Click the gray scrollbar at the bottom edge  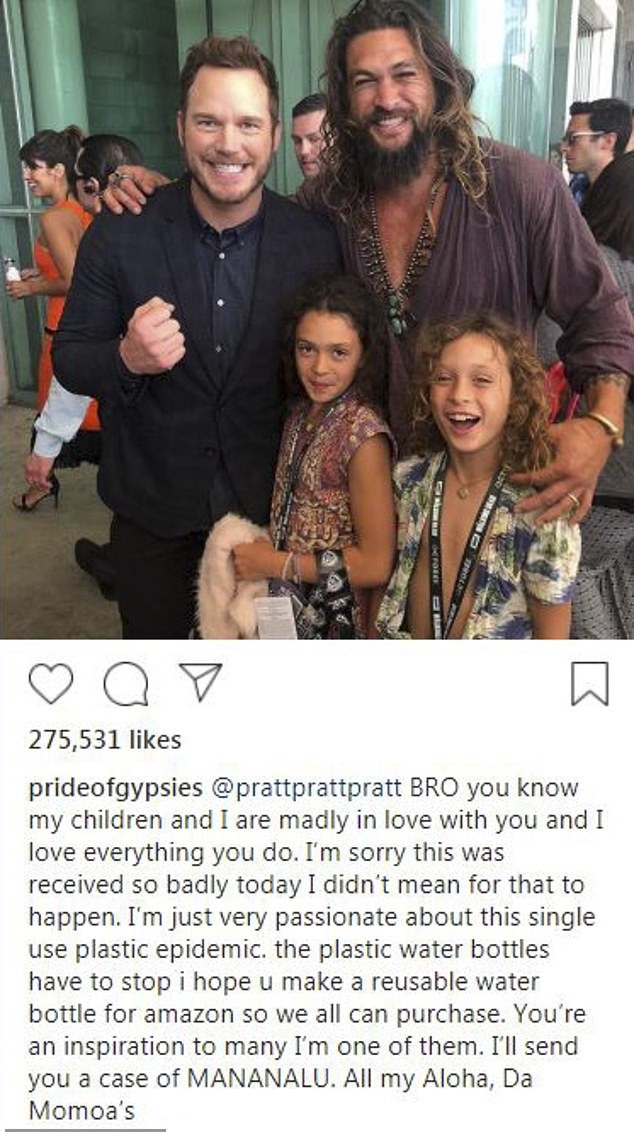coord(83,1129)
